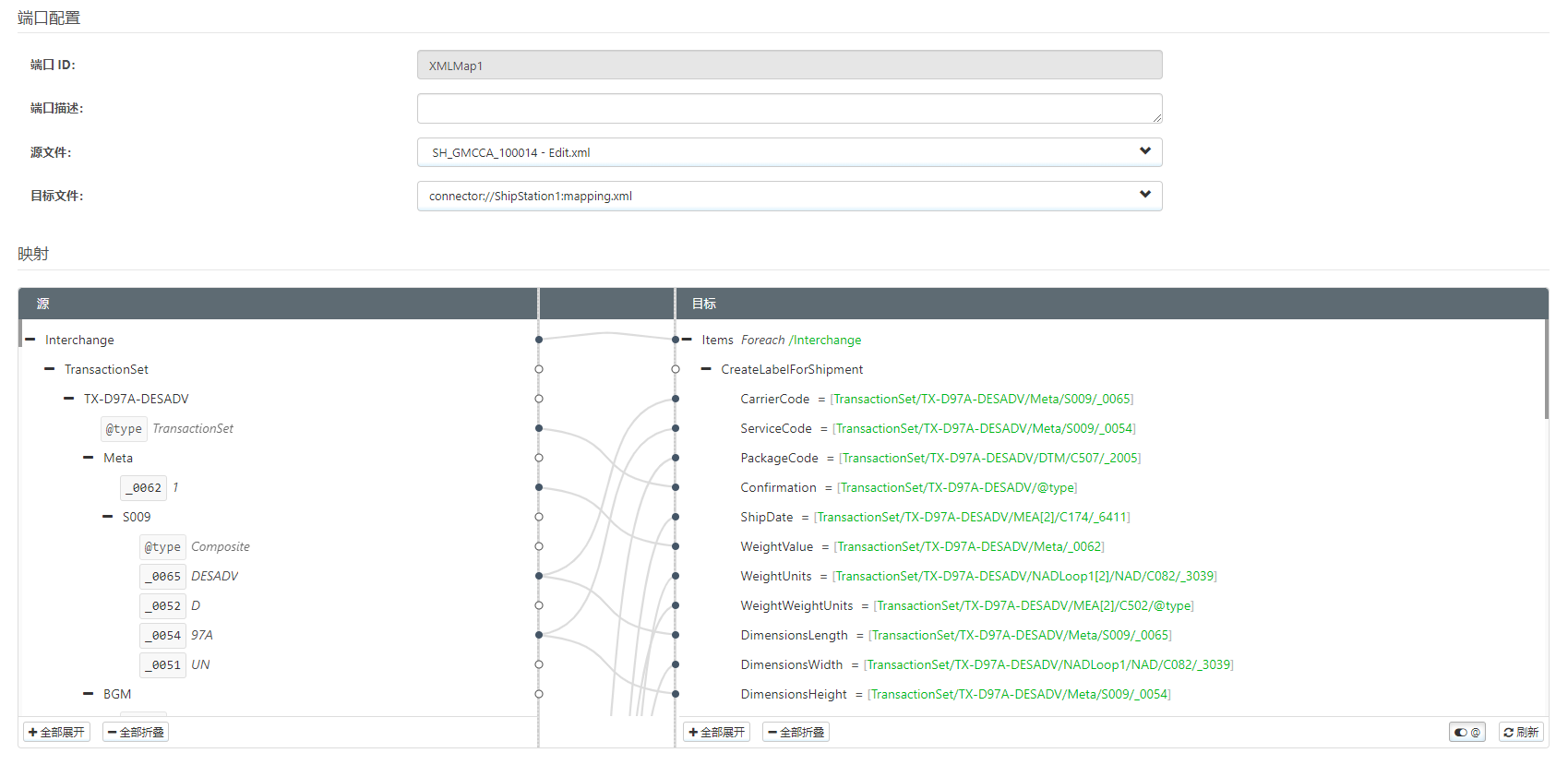This screenshot has height=765, width=1568.
Task: Open the 源文件 dropdown
Action: coord(789,152)
